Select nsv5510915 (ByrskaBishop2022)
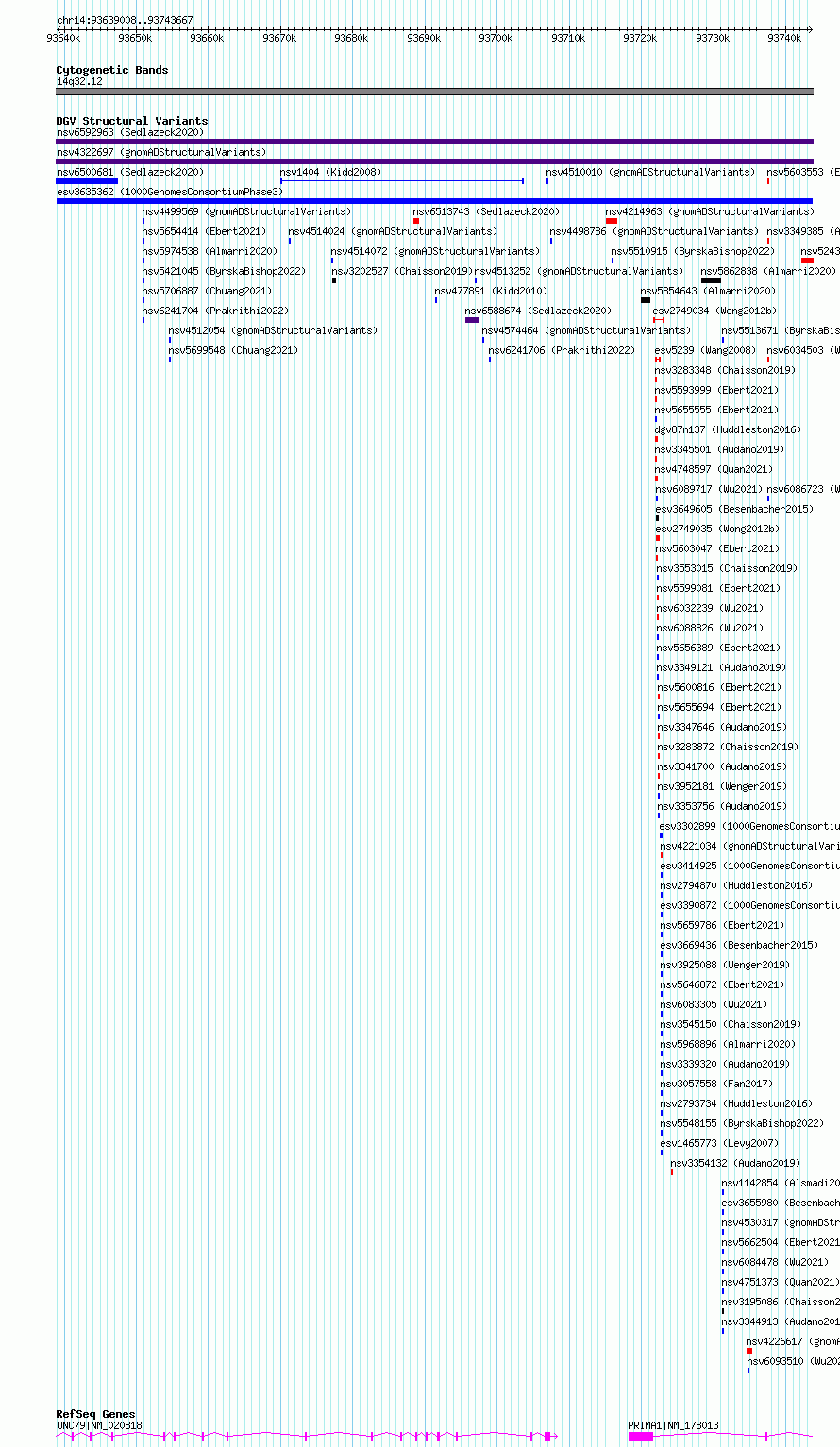Screen dimensions: 840x1447 (693, 251)
